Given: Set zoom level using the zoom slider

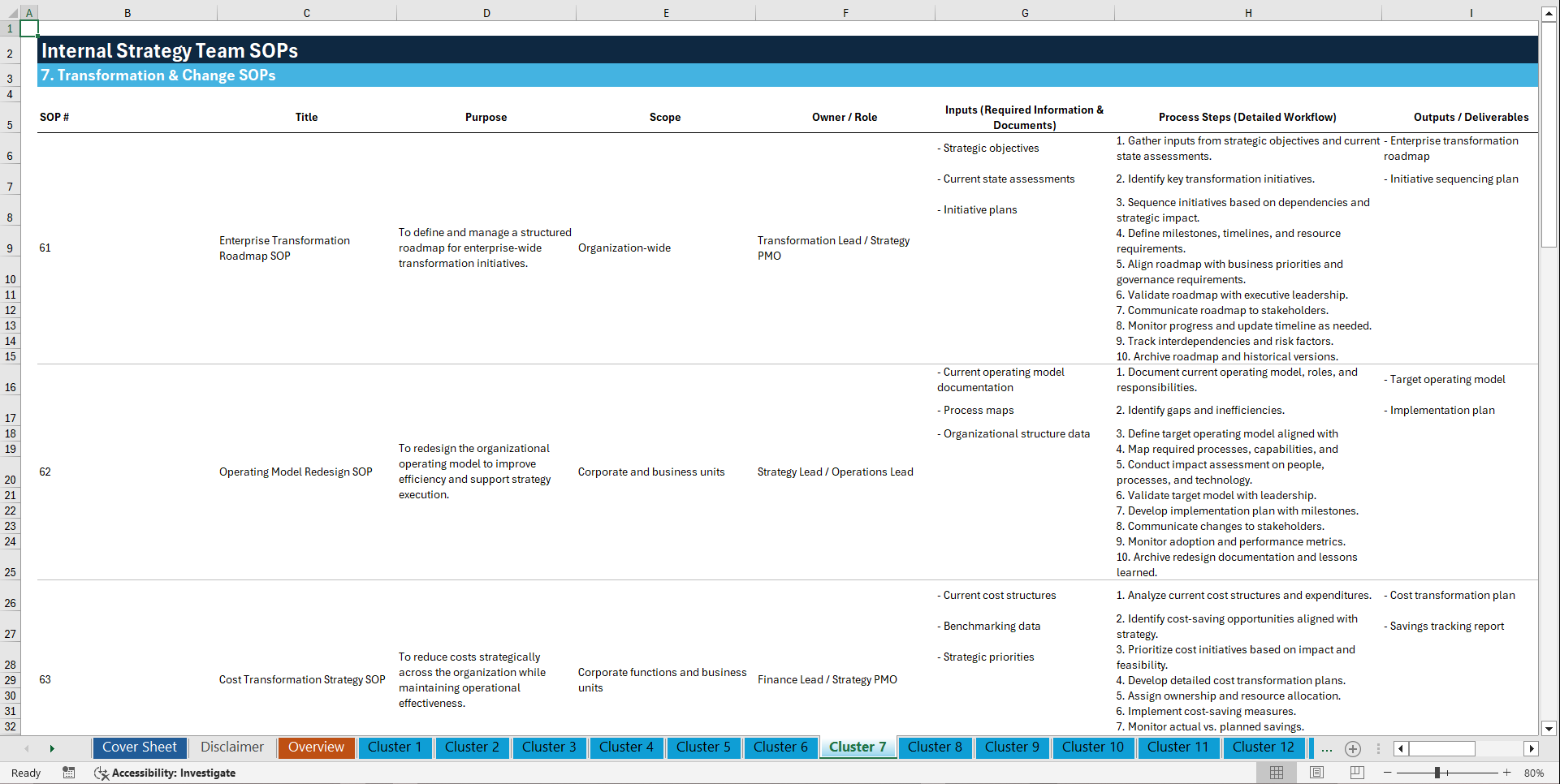Looking at the screenshot, I should (1437, 773).
